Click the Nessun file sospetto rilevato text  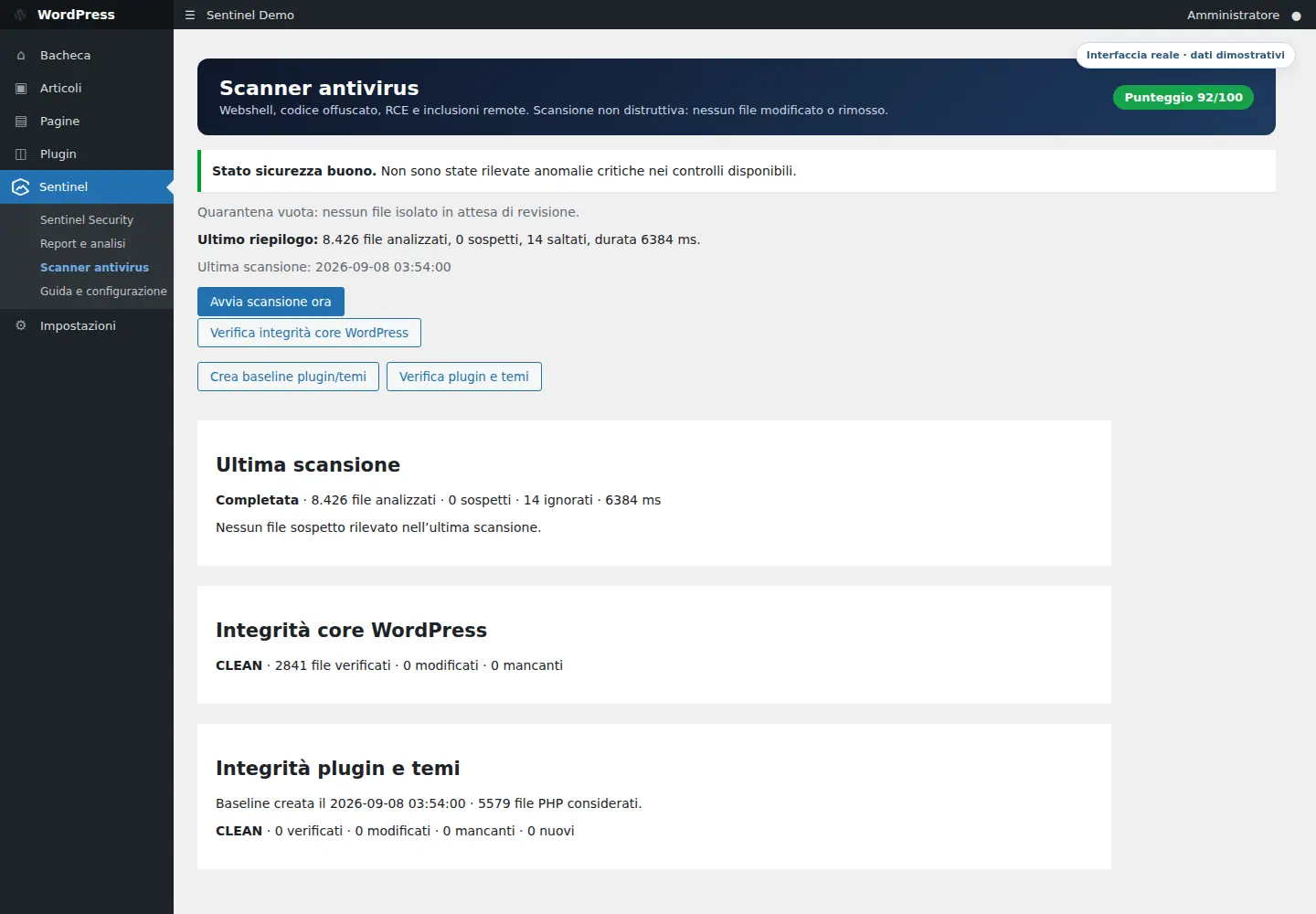point(378,527)
